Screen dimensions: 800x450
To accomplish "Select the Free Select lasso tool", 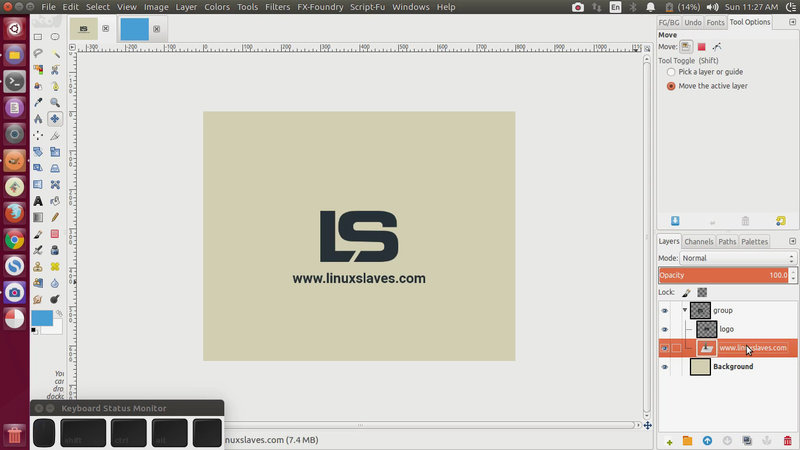I will click(38, 53).
